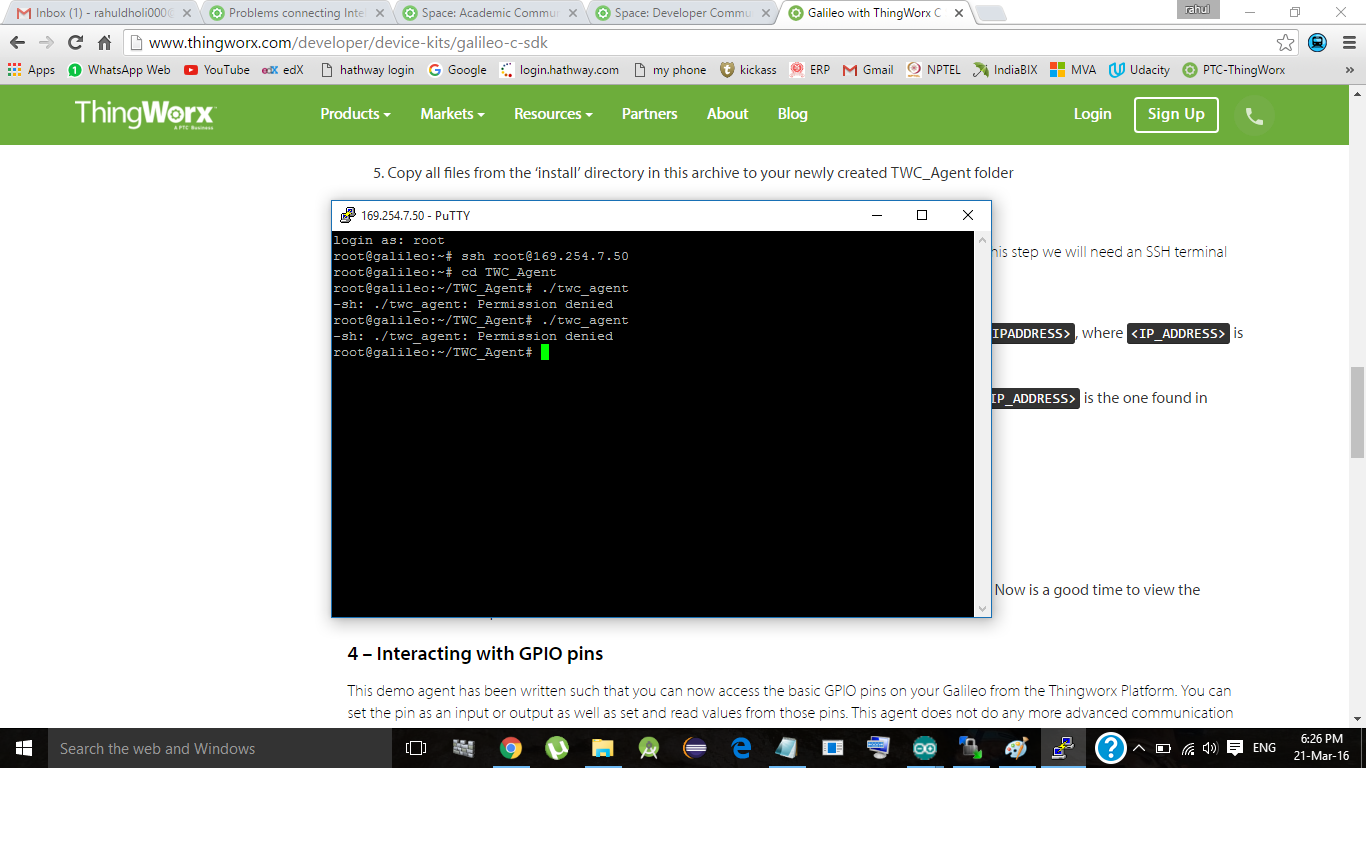Open edX bookmark
The image size is (1366, 858).
pyautogui.click(x=282, y=70)
